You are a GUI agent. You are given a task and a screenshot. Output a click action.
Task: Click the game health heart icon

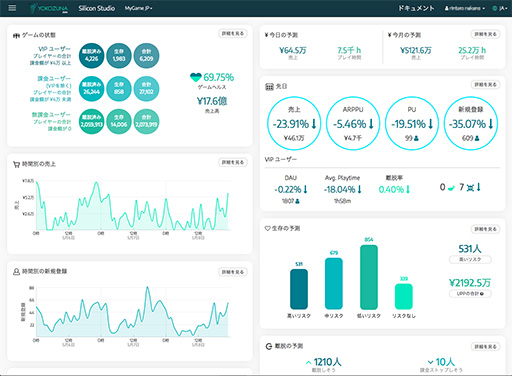196,77
